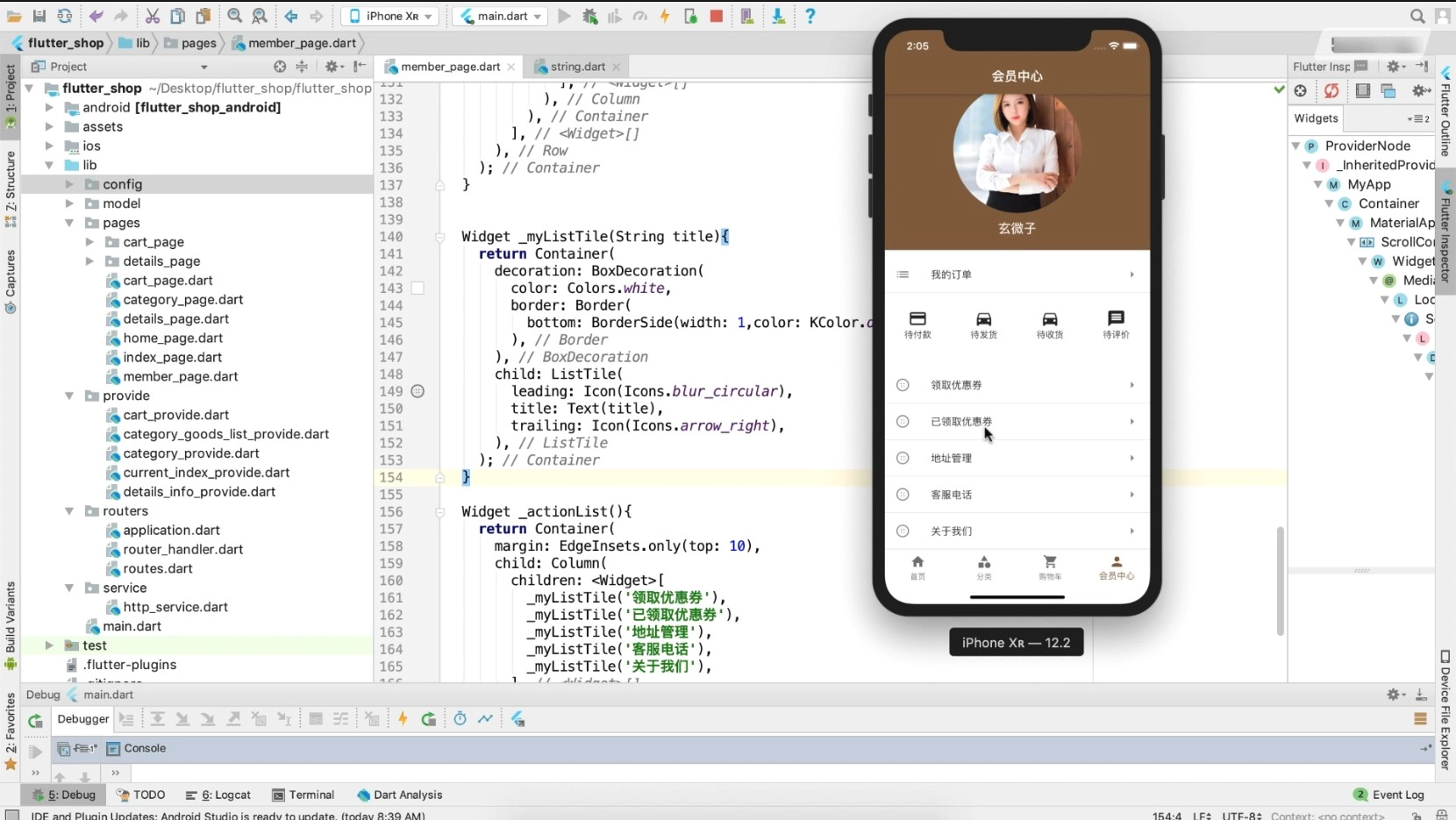The image size is (1456, 820).
Task: Toggle the debug paint overlay icon in Inspector
Action: [x=1362, y=91]
